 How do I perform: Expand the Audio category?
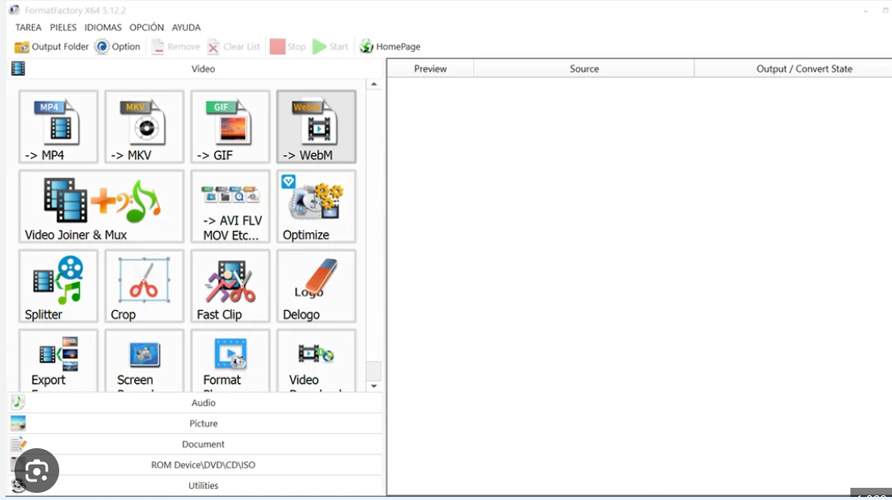pyautogui.click(x=196, y=403)
